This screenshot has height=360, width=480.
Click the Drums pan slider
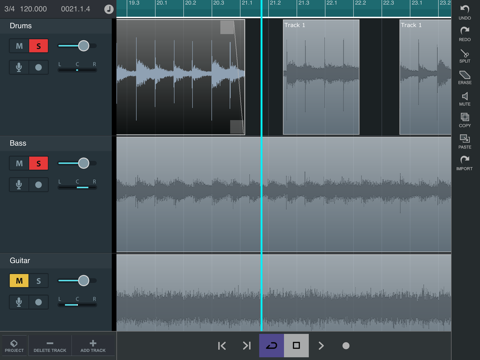(77, 70)
